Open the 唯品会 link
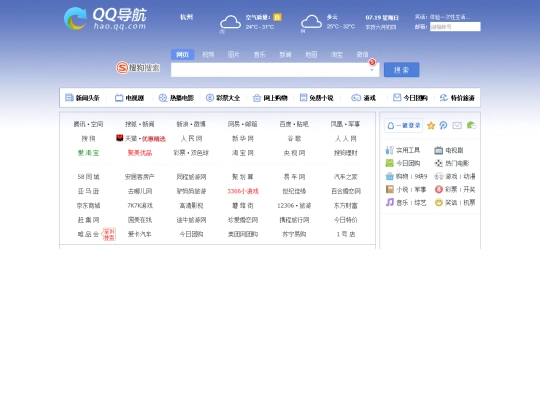 (x=88, y=234)
